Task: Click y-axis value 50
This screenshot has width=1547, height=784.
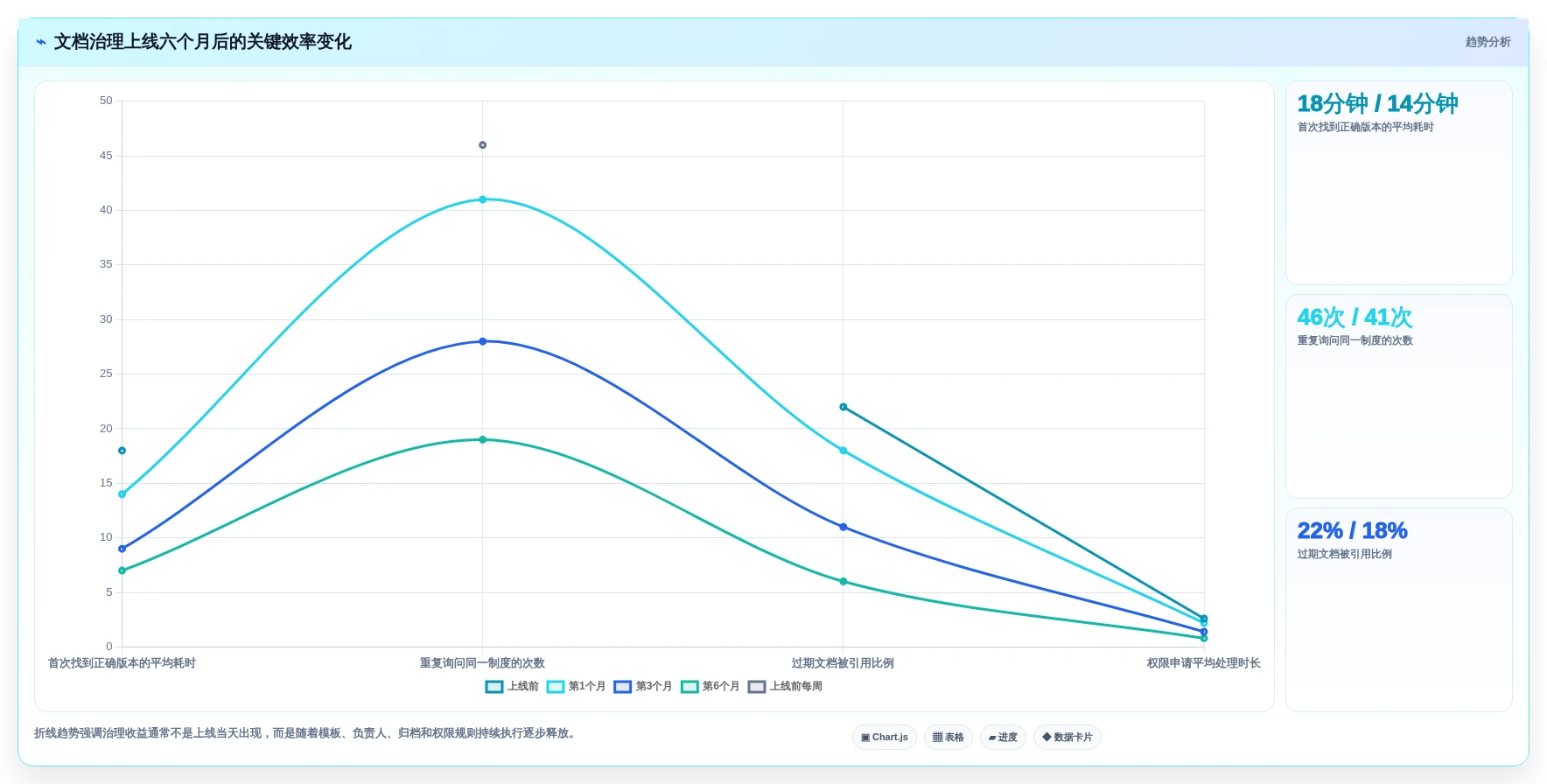Action: (x=106, y=101)
